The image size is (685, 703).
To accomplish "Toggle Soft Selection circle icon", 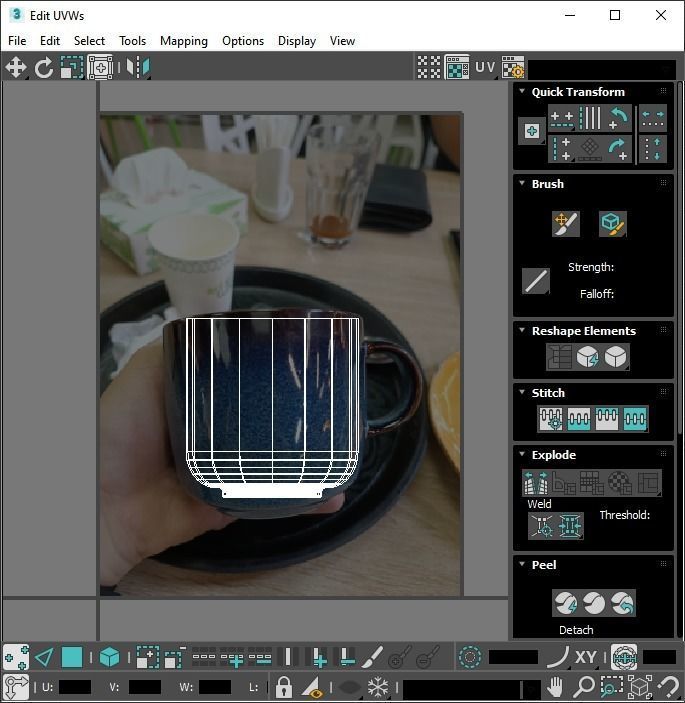I will click(x=470, y=657).
